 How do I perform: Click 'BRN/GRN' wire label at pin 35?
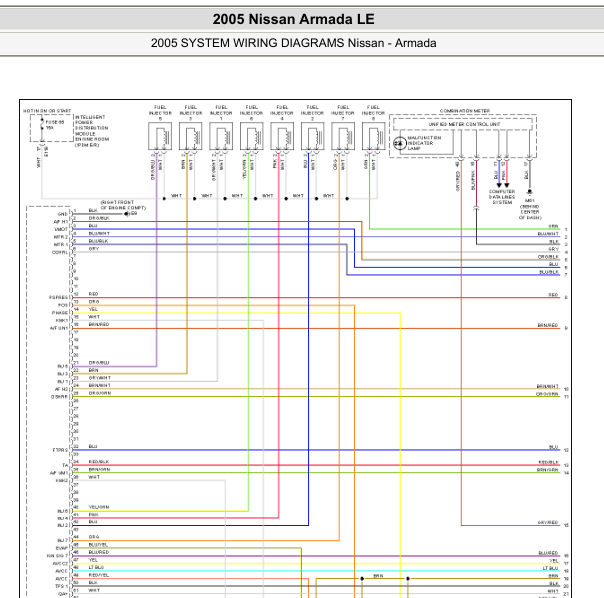pos(99,469)
